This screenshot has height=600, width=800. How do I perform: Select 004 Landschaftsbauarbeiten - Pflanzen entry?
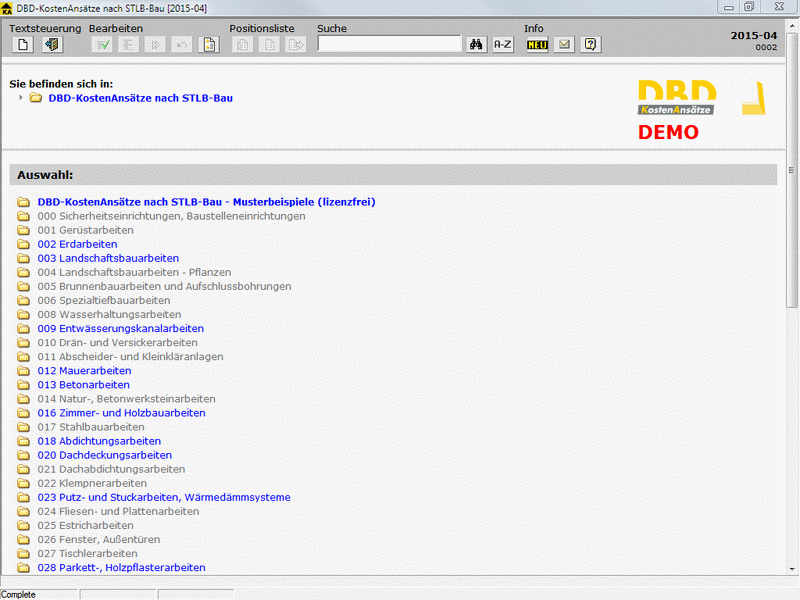[134, 272]
